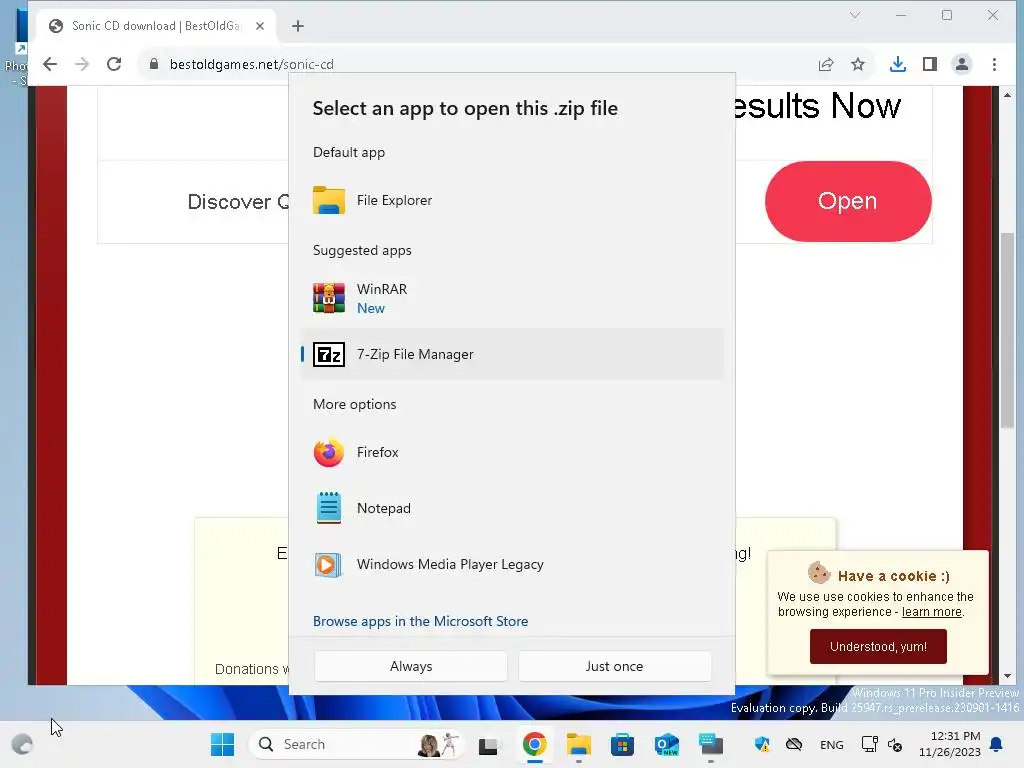Click the address bar URL bestoldgames.net/sonic-cd
The height and width of the screenshot is (768, 1024).
point(251,64)
